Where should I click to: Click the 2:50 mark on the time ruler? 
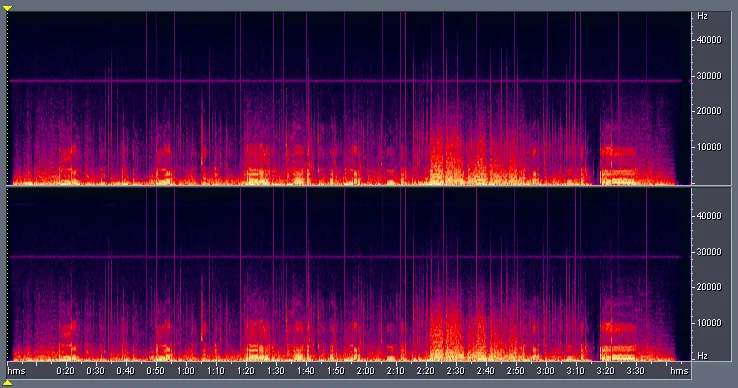click(x=516, y=371)
